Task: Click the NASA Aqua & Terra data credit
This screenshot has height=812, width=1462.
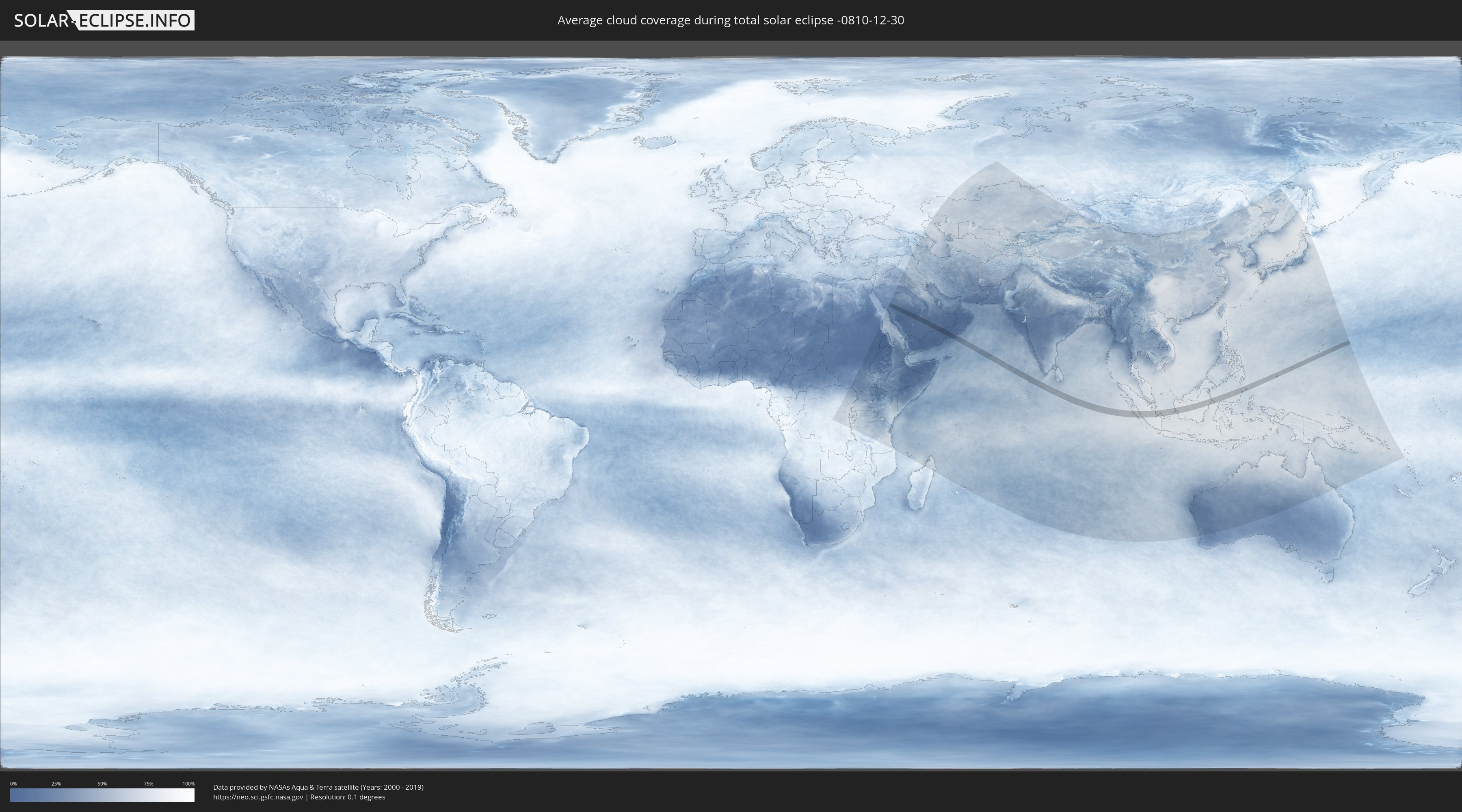Action: pyautogui.click(x=318, y=787)
